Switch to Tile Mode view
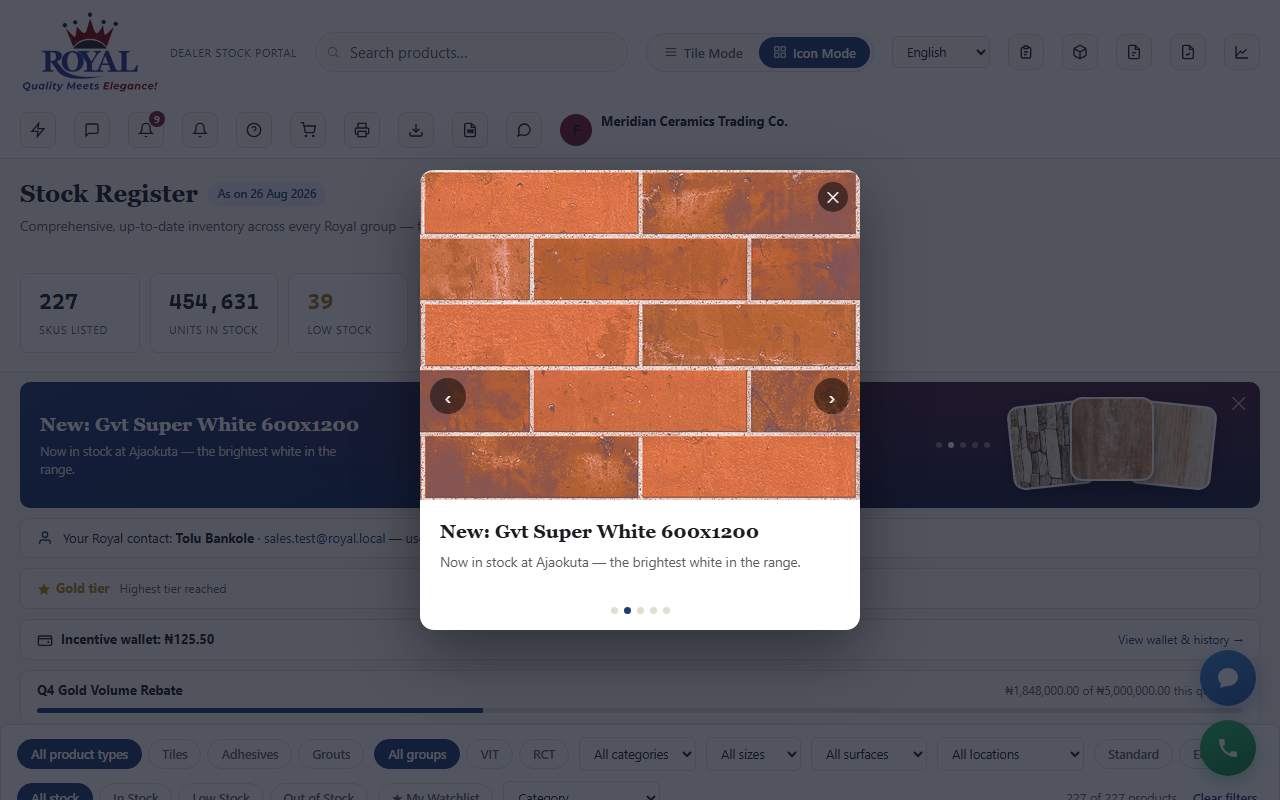The image size is (1280, 800). pos(704,53)
